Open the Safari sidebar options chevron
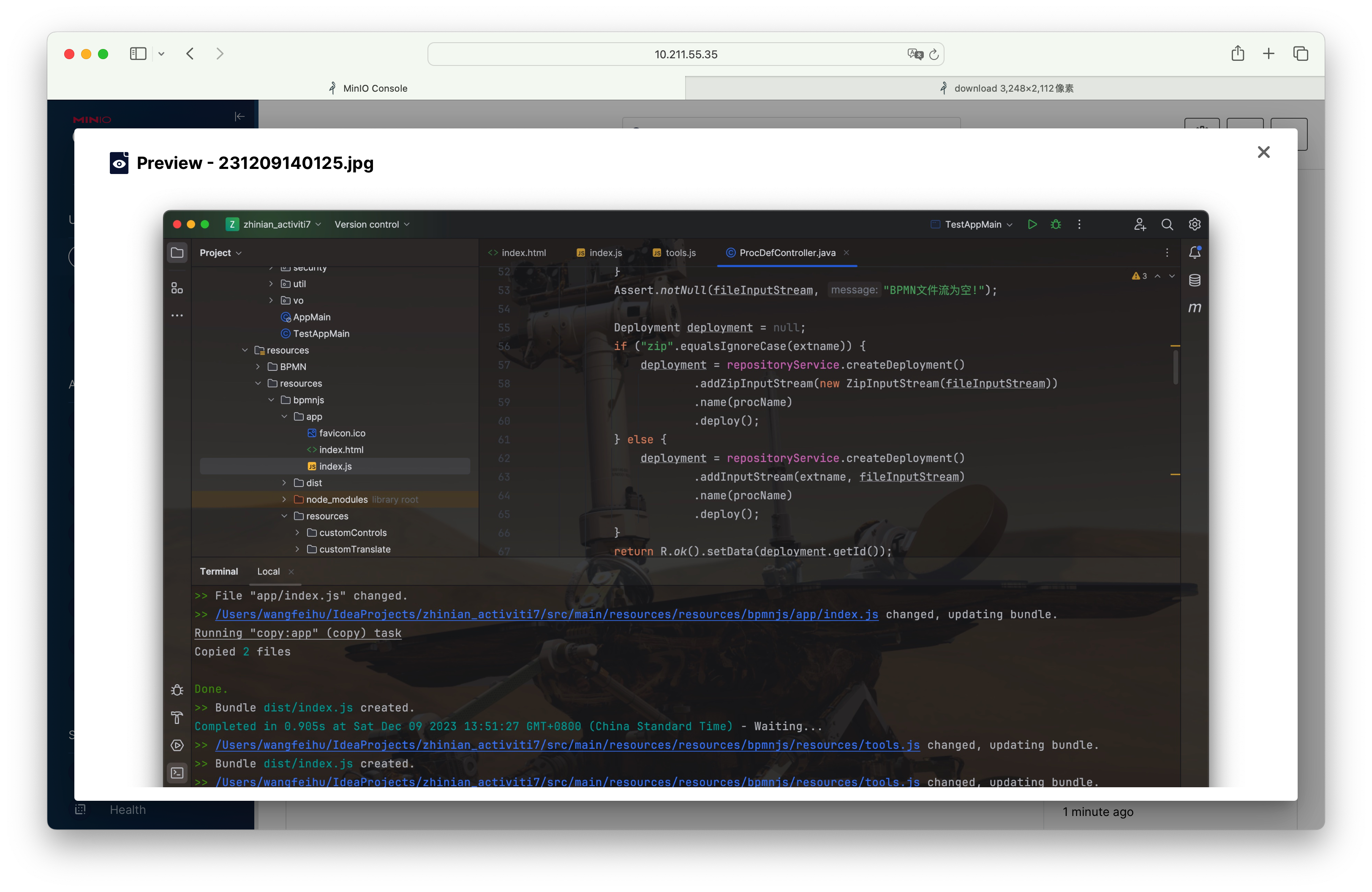The image size is (1372, 892). (161, 54)
